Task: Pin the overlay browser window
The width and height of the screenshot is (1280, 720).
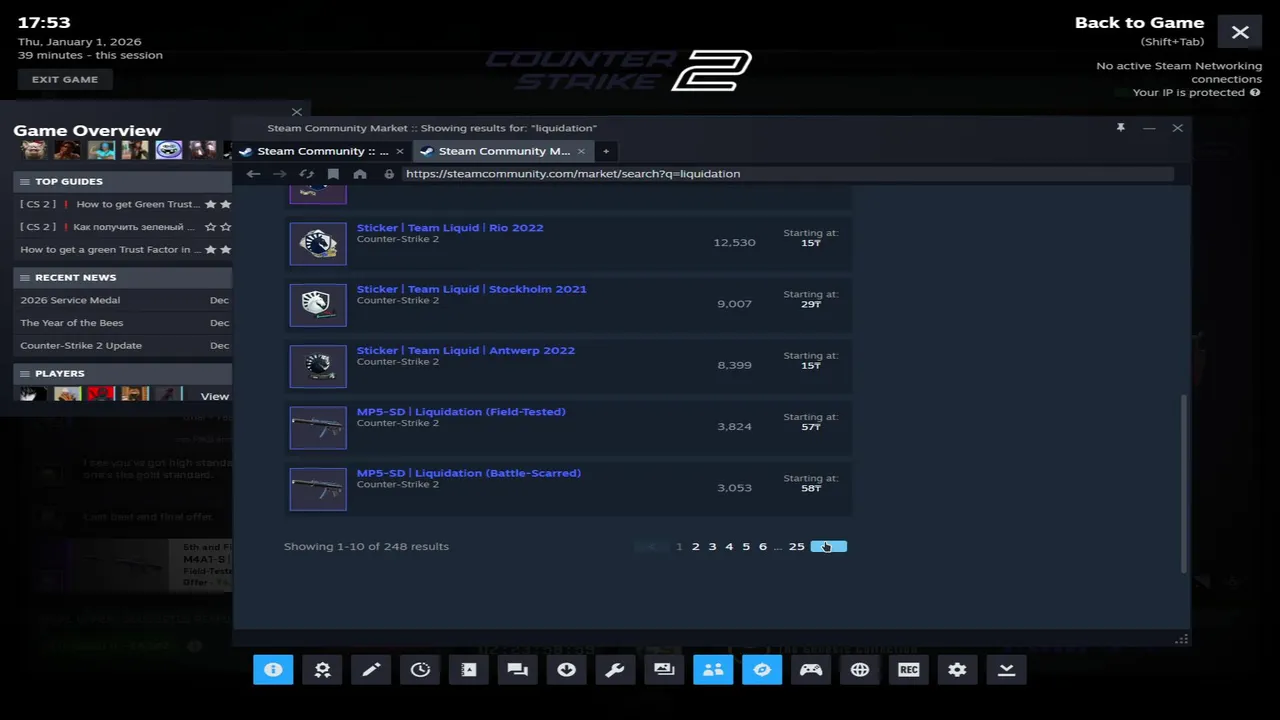Action: point(1120,128)
